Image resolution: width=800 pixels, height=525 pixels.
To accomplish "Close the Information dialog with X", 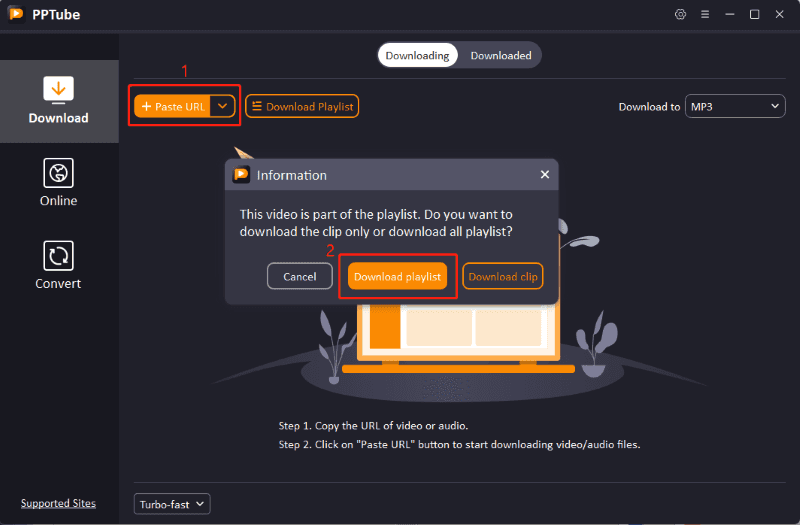I will click(x=544, y=174).
